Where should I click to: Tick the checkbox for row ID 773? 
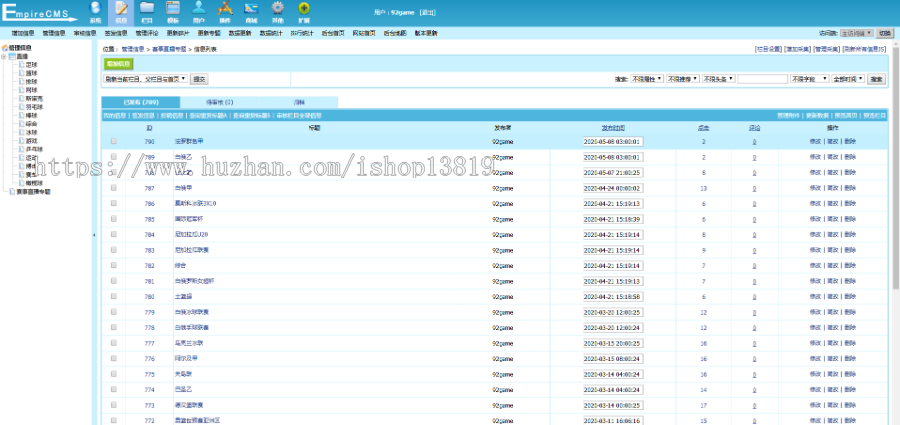tap(114, 404)
